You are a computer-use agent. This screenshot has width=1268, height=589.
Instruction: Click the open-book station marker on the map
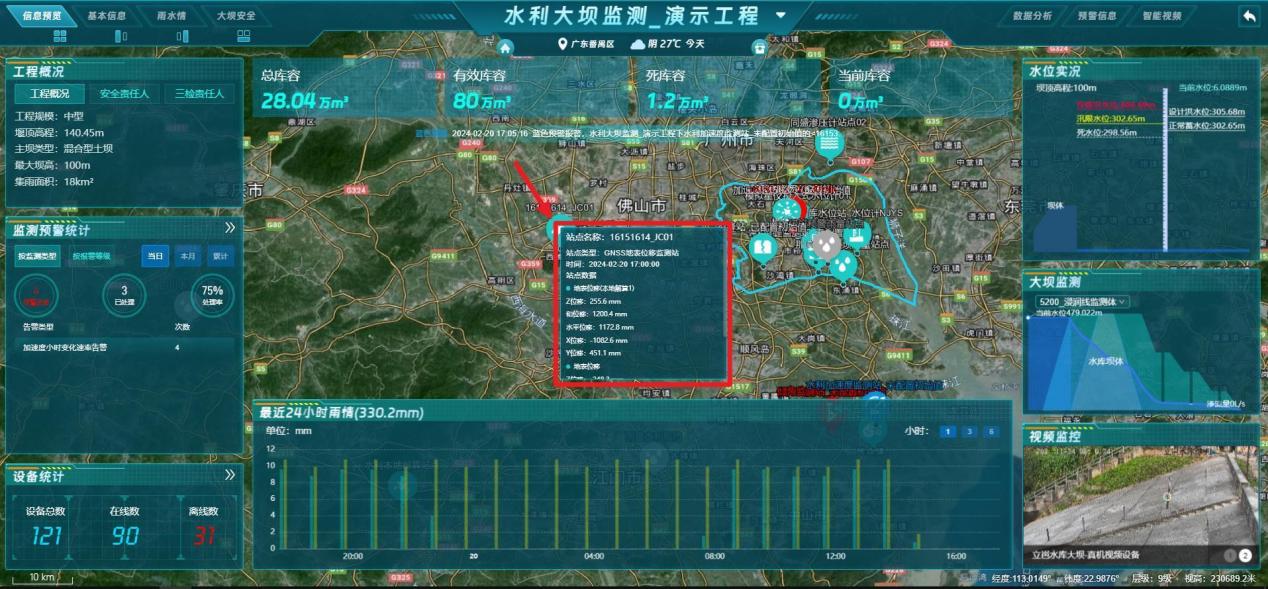coord(762,246)
